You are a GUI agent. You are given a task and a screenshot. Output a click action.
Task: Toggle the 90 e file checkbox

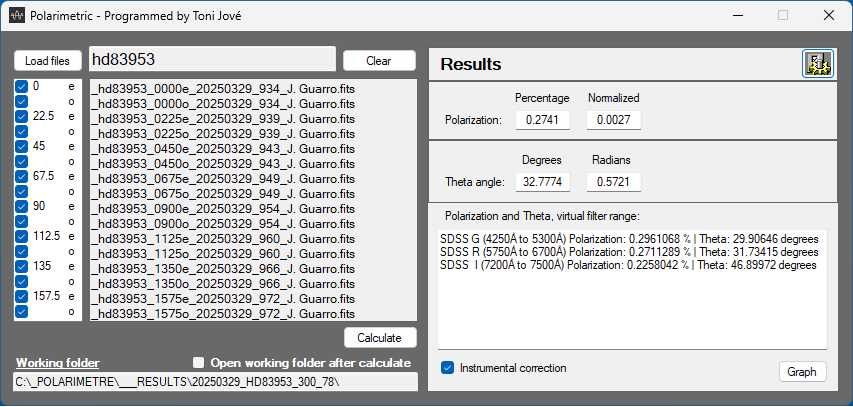pyautogui.click(x=21, y=206)
